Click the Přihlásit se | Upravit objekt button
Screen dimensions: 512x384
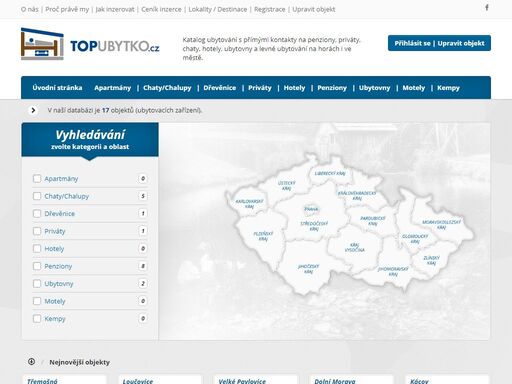coord(439,43)
